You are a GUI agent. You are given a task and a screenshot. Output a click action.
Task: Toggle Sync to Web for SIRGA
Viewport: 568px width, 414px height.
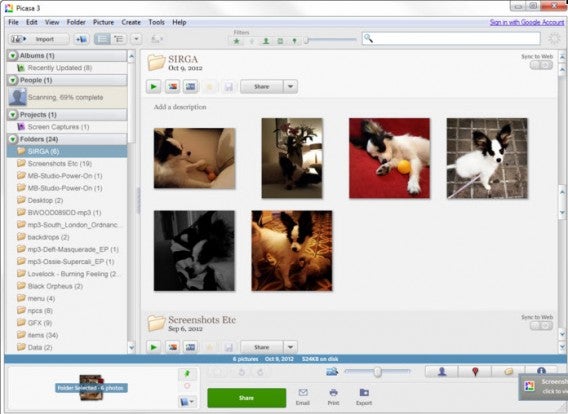541,65
